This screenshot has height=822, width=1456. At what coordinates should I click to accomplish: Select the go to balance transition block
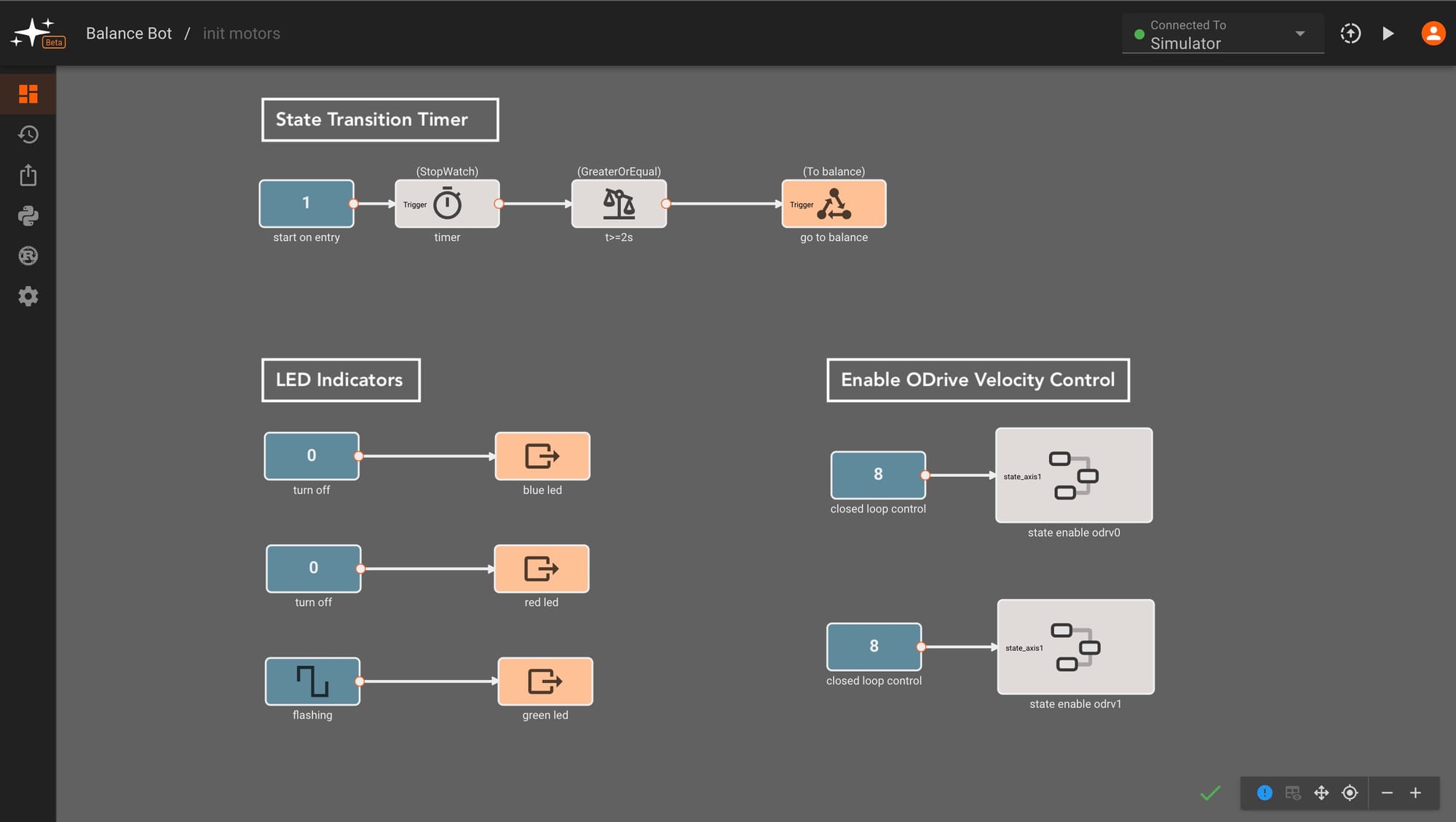(834, 204)
